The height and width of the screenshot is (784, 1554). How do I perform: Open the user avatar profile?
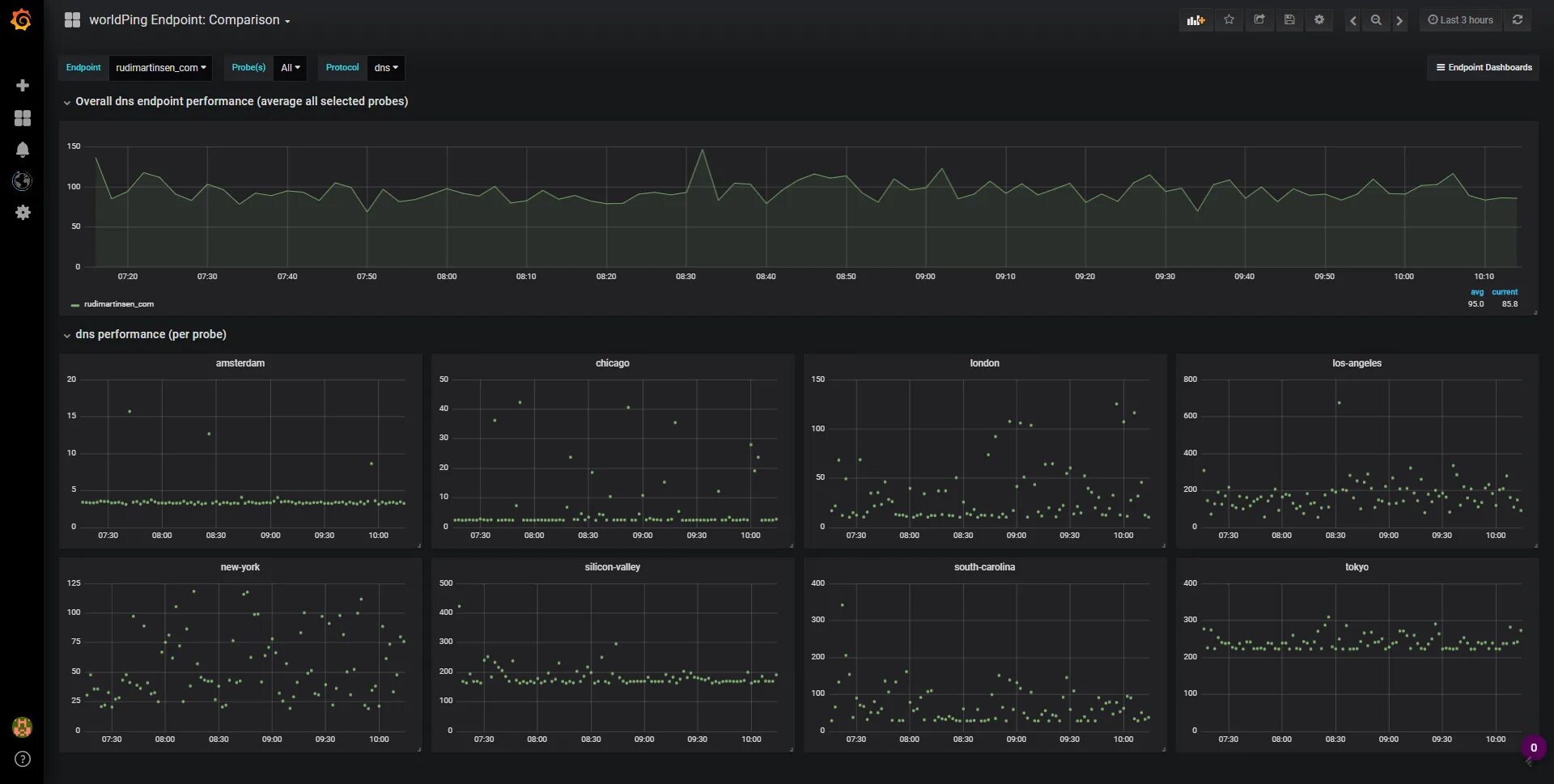pyautogui.click(x=23, y=727)
